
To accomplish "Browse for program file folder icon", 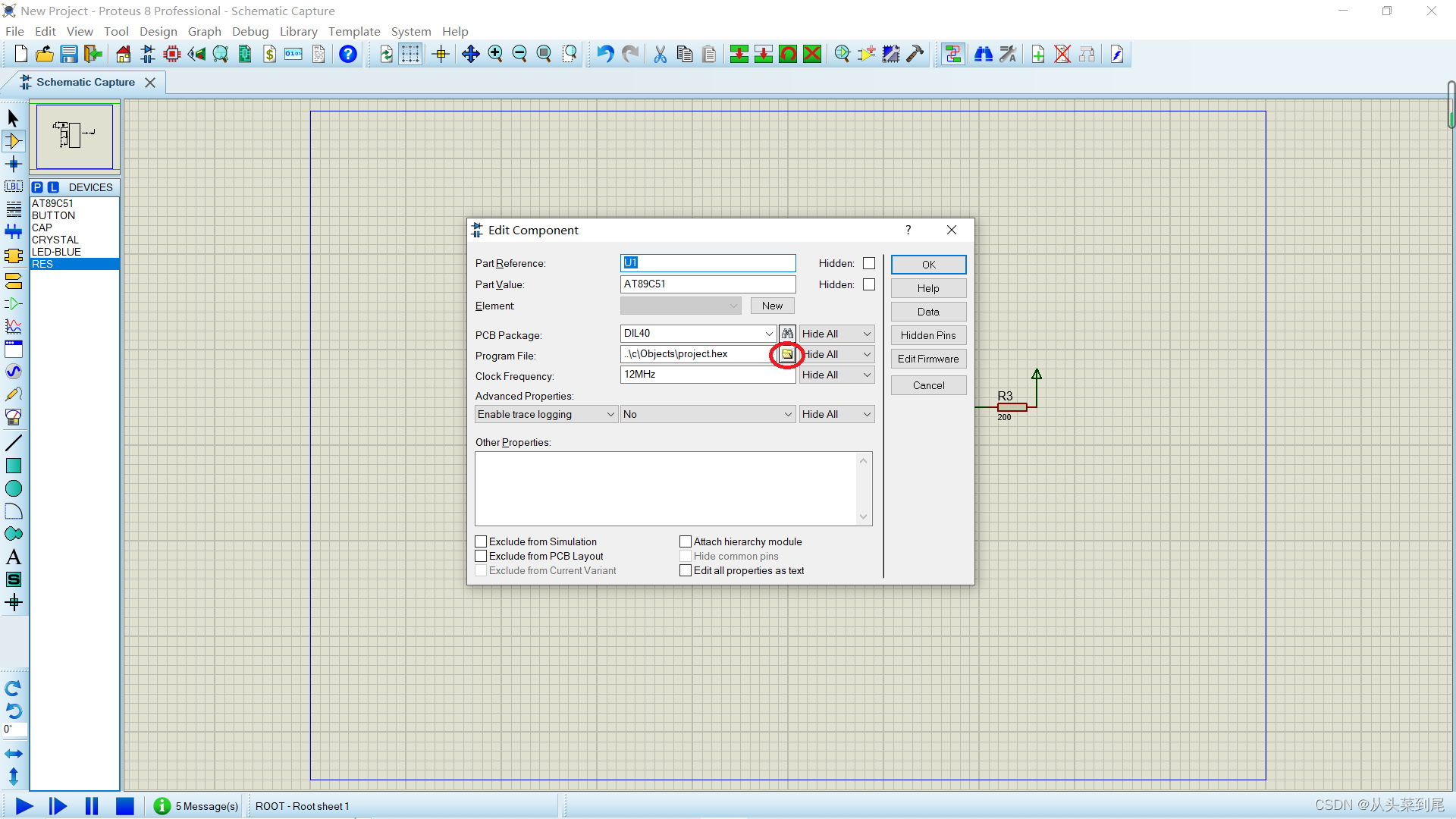I will [x=787, y=354].
